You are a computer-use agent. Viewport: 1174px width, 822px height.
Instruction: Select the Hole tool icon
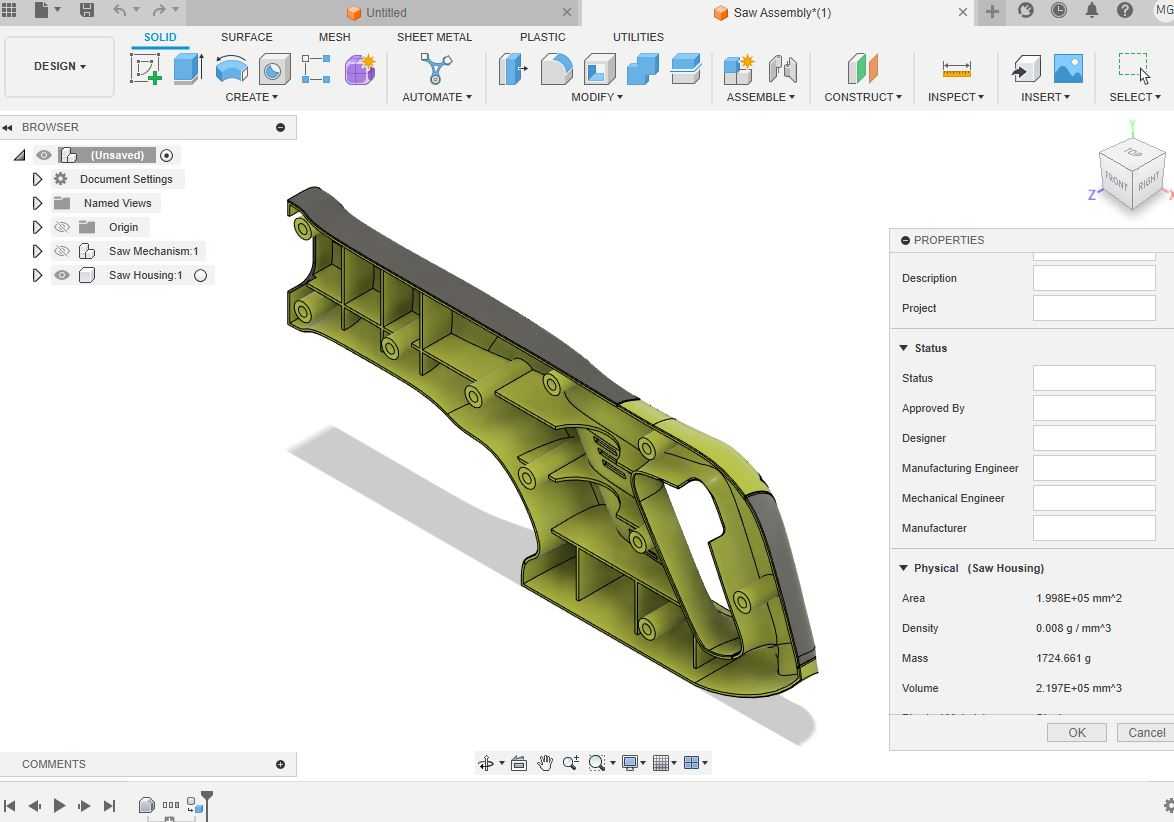274,70
